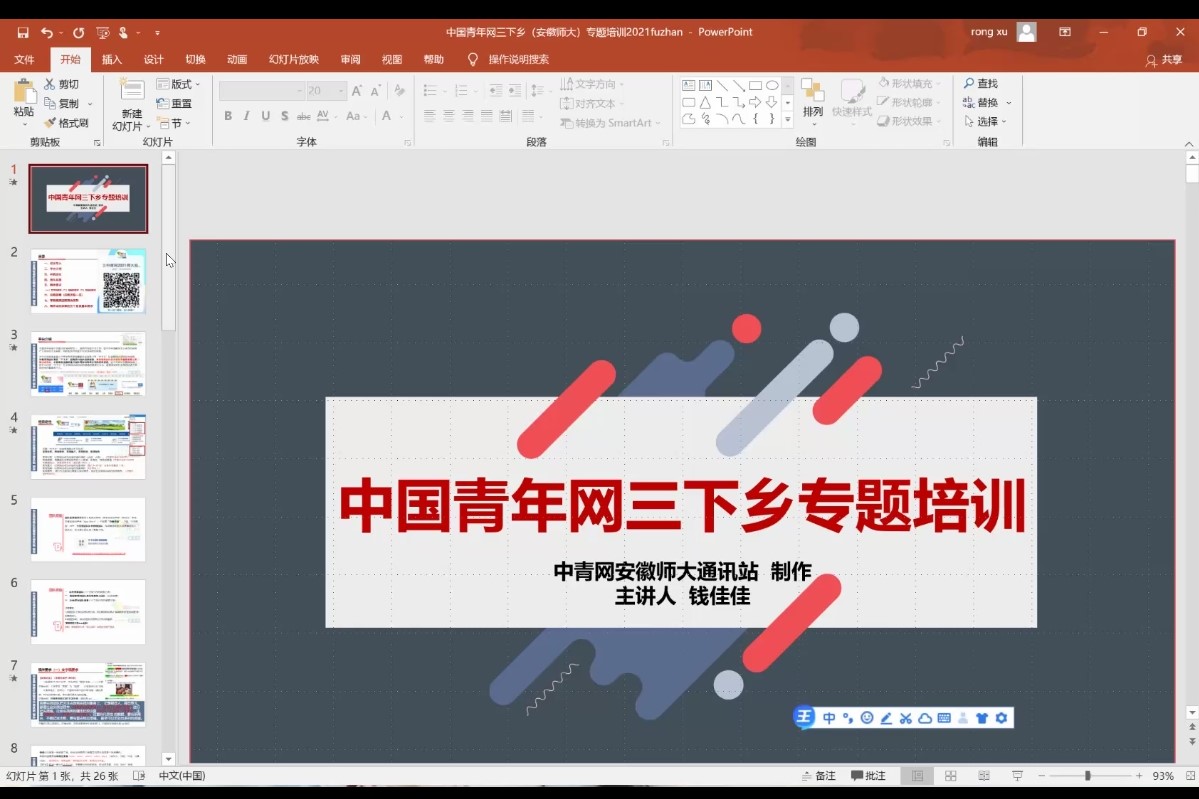The image size is (1199, 799).
Task: Open the Select (选择) dropdown
Action: (x=986, y=122)
